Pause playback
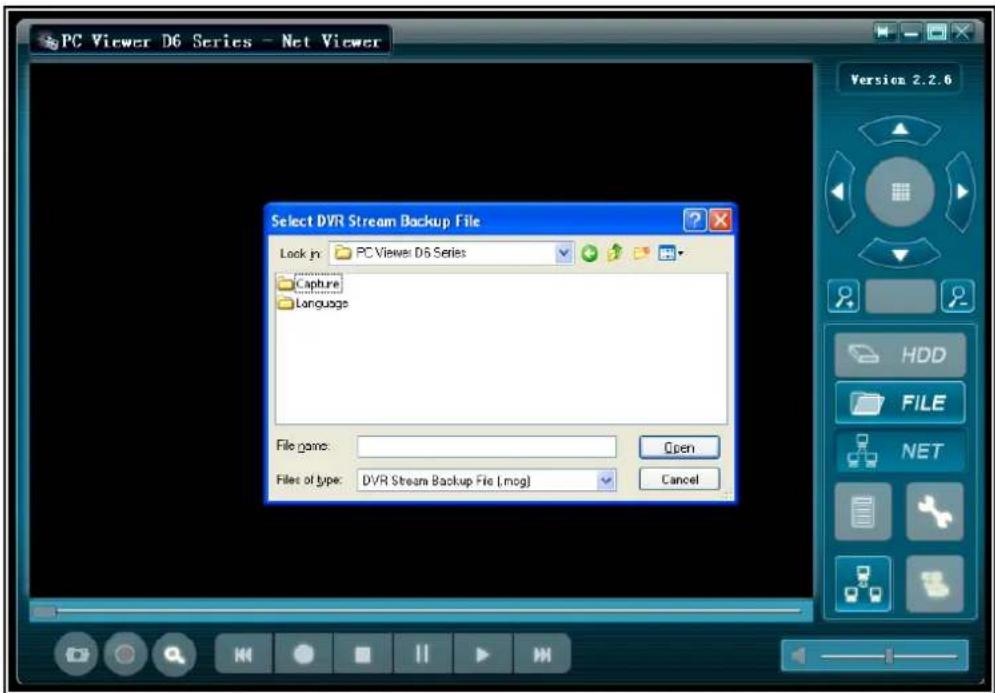The width and height of the screenshot is (995, 693). tap(423, 654)
